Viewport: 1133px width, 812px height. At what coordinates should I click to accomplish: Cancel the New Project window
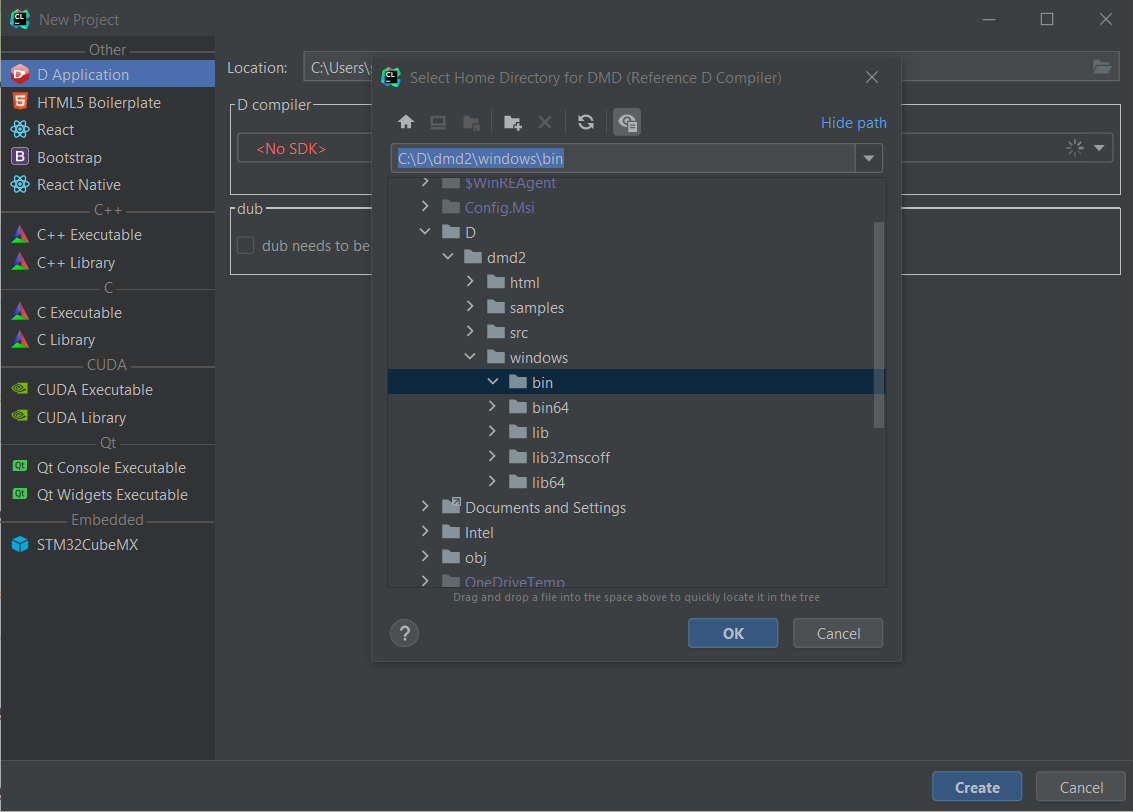(1081, 787)
